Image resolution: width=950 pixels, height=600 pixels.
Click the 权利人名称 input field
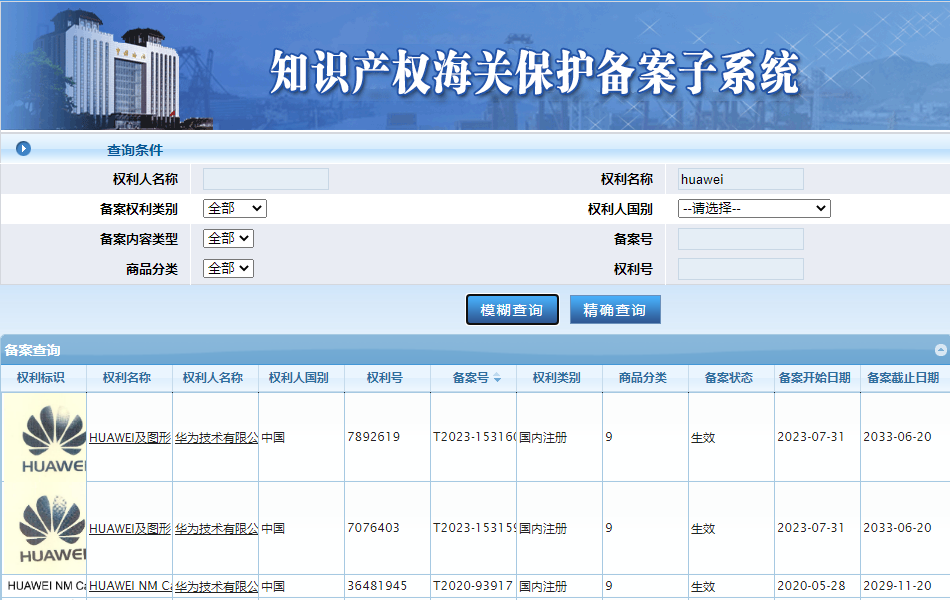(x=265, y=178)
